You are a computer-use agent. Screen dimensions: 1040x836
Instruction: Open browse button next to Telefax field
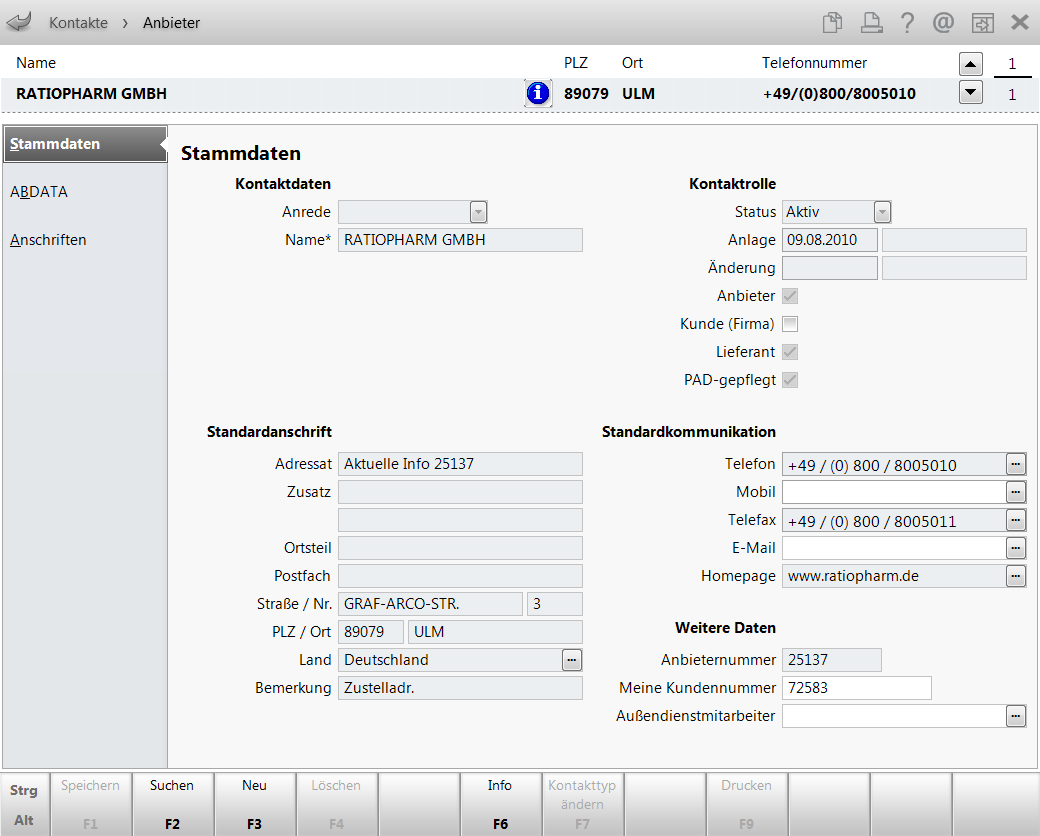(x=1015, y=520)
